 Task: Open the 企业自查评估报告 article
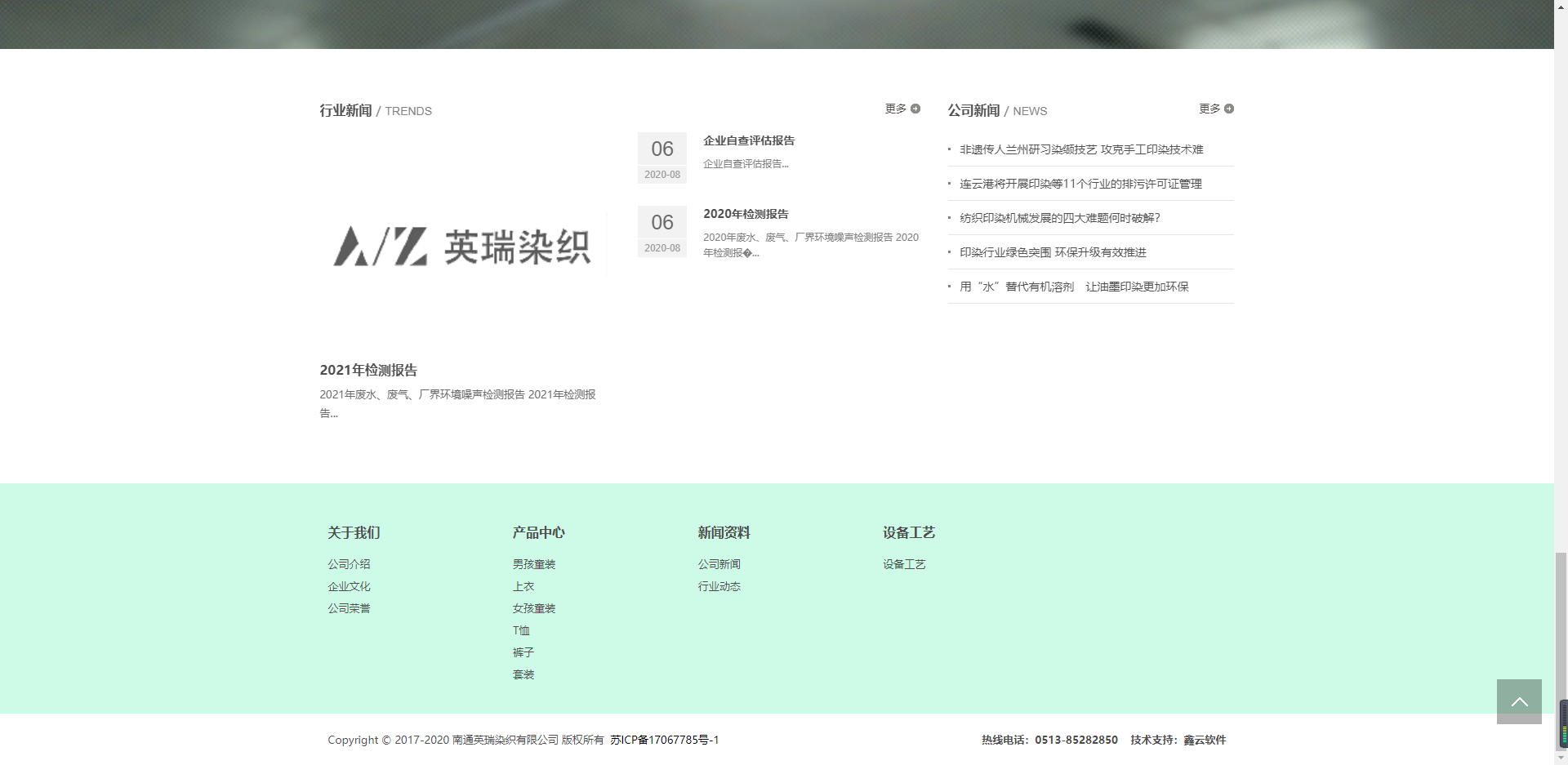[749, 140]
